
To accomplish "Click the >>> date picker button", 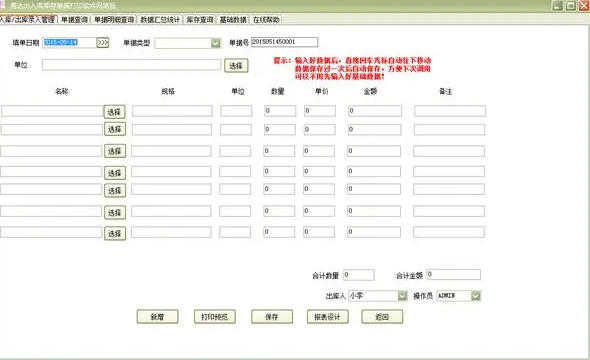I will coord(103,43).
